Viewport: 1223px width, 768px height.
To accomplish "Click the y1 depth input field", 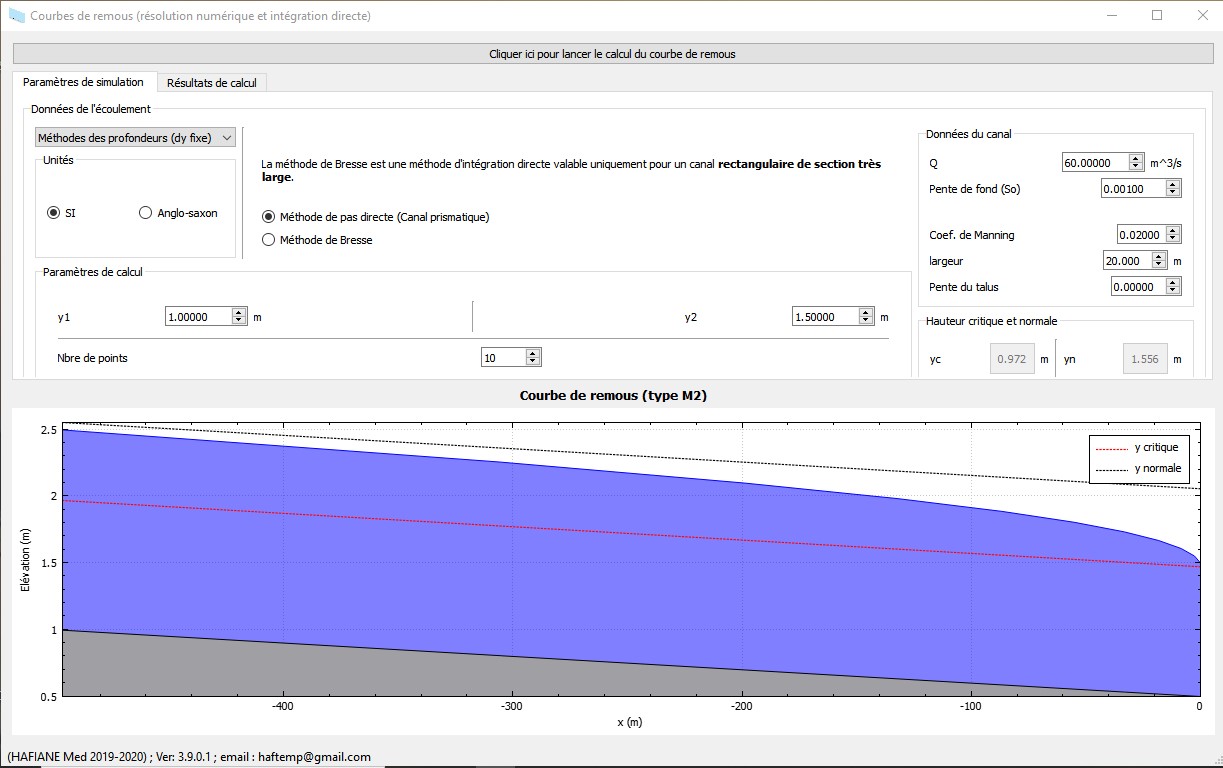I will pyautogui.click(x=198, y=317).
